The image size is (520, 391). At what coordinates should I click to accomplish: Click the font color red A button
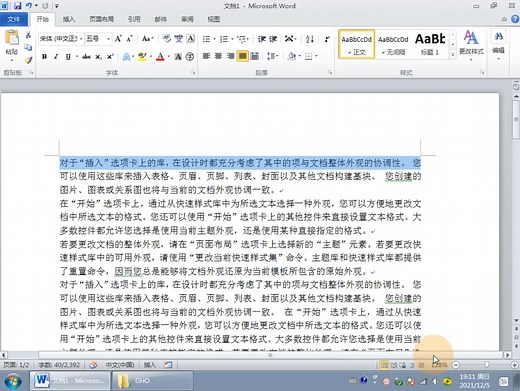(160, 57)
